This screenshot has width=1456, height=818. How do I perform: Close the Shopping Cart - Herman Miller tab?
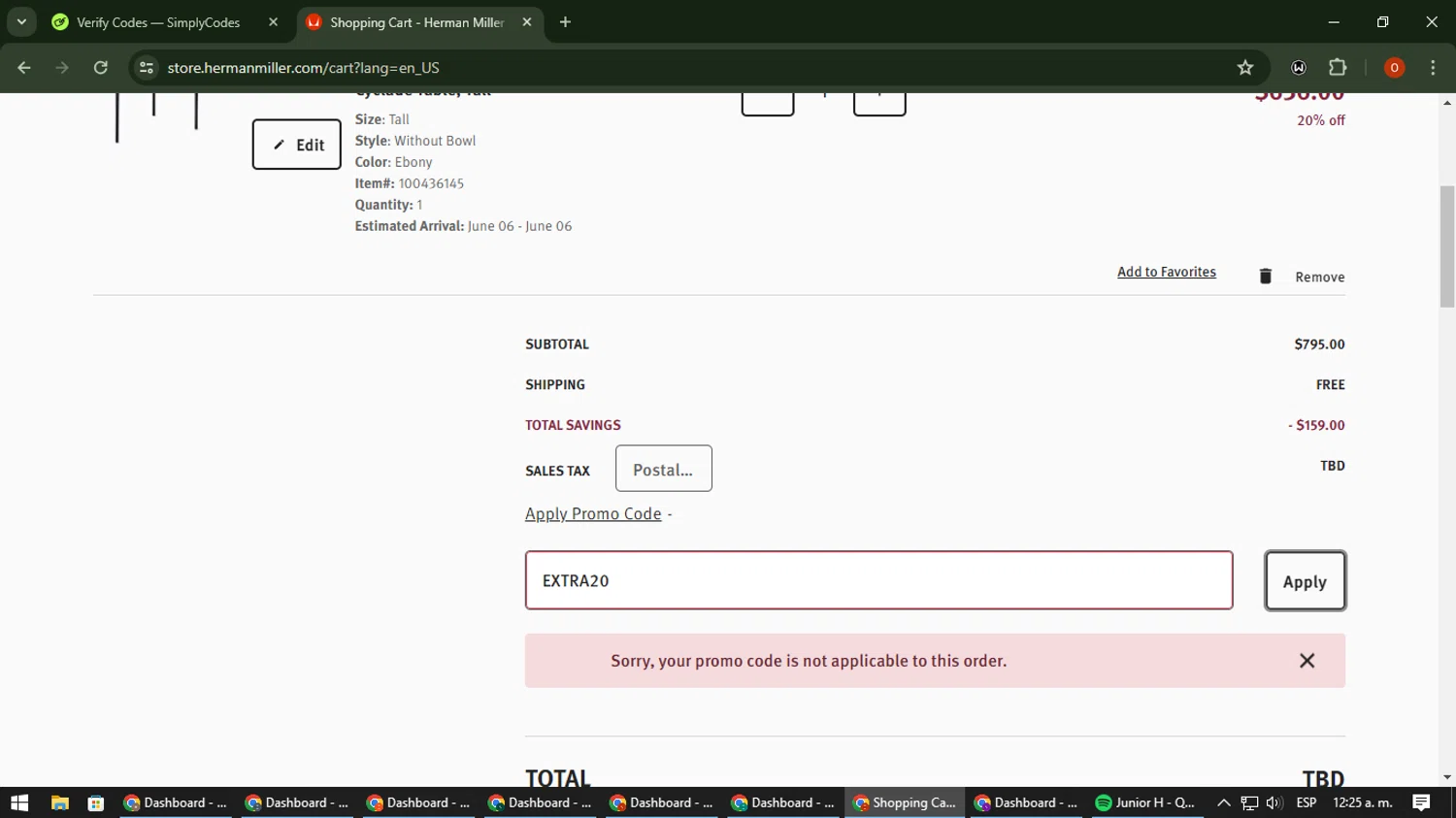coord(526,22)
